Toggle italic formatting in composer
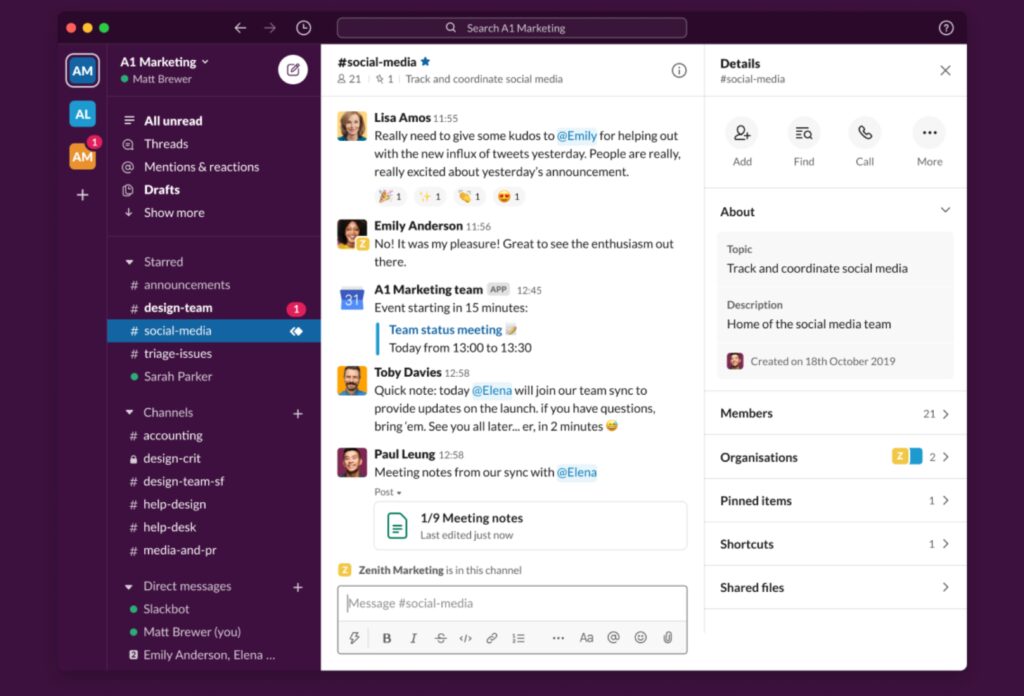Screen dimensions: 1024x696 pyautogui.click(x=413, y=638)
